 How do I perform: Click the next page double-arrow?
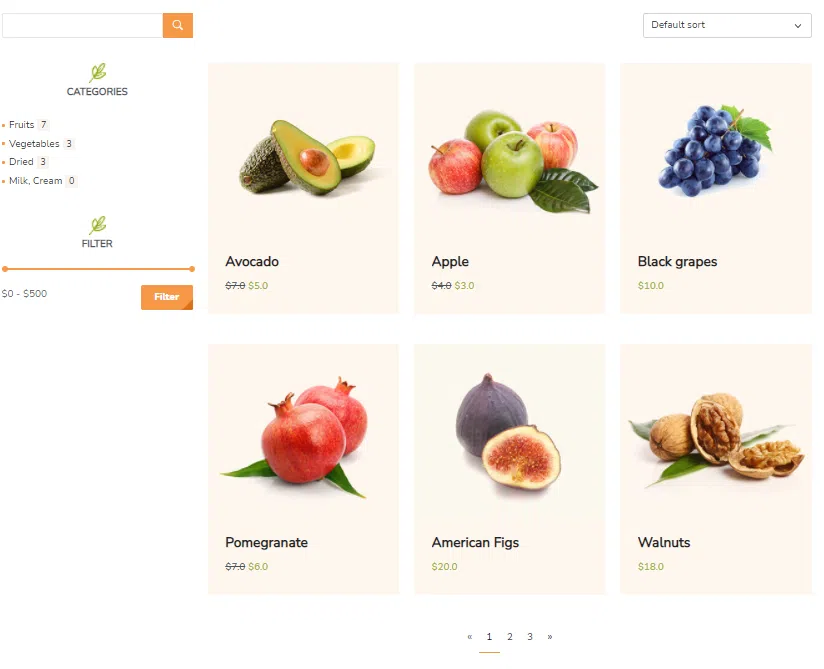coord(550,636)
